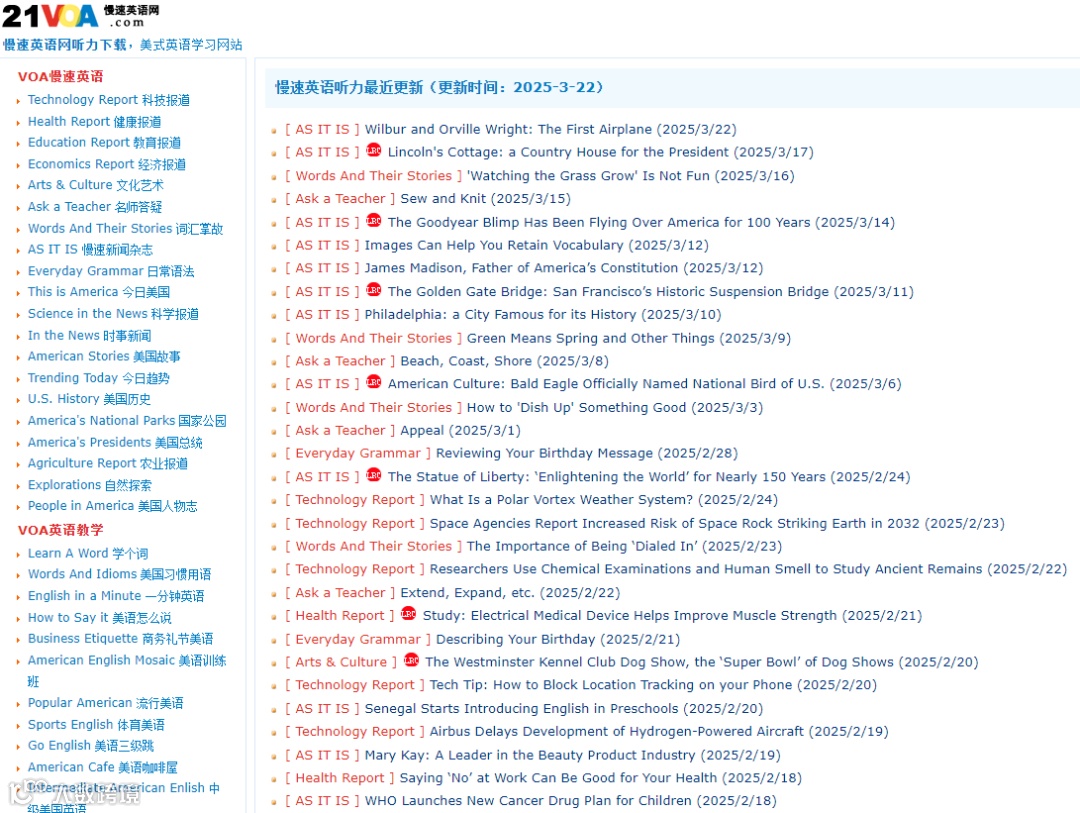Click the 21VOA.com site logo

tap(81, 16)
